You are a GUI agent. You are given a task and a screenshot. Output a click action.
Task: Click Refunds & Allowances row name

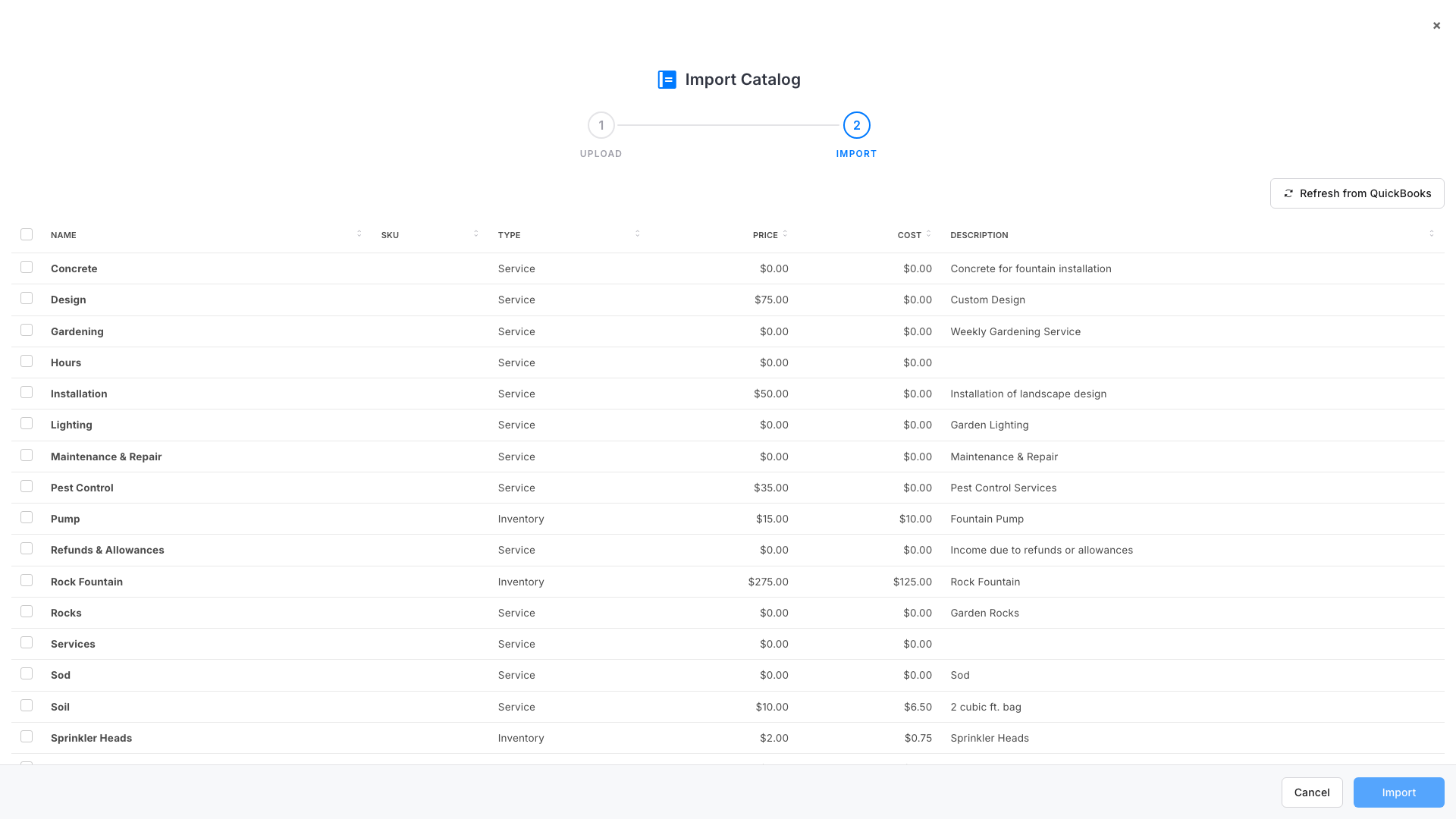(x=108, y=550)
